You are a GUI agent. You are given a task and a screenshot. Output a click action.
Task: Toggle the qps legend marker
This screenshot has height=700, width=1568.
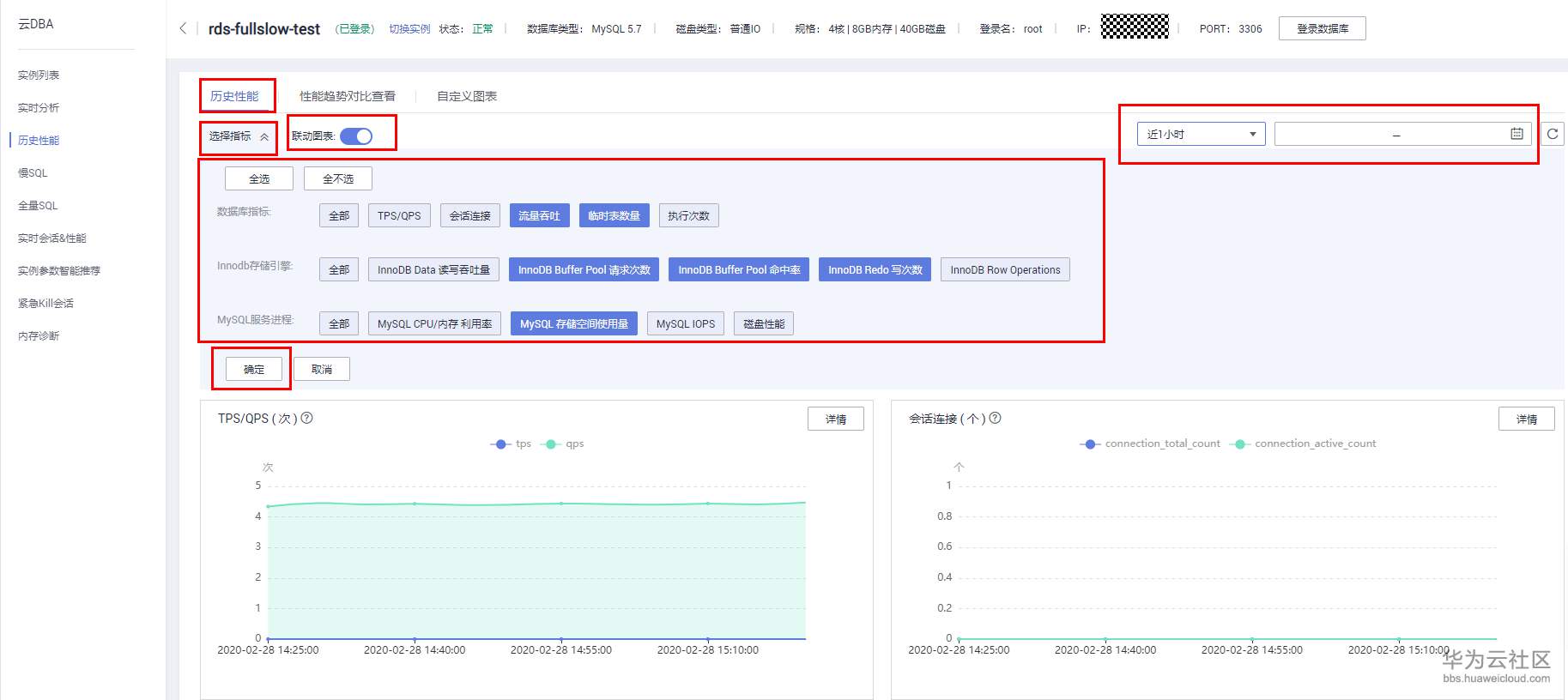(551, 444)
